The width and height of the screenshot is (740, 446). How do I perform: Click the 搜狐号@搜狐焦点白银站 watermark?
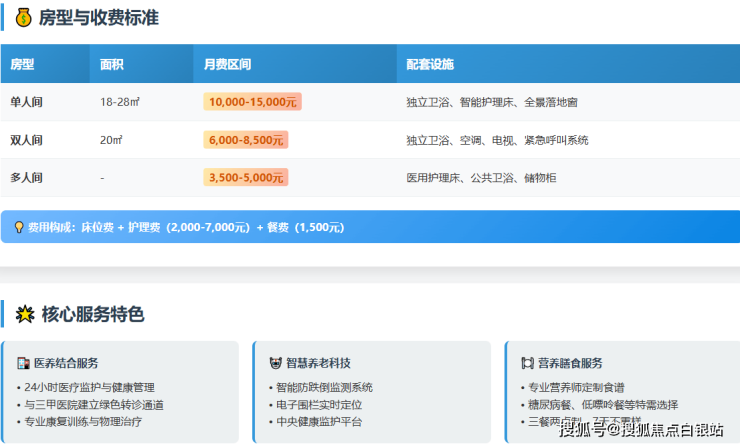(x=640, y=430)
